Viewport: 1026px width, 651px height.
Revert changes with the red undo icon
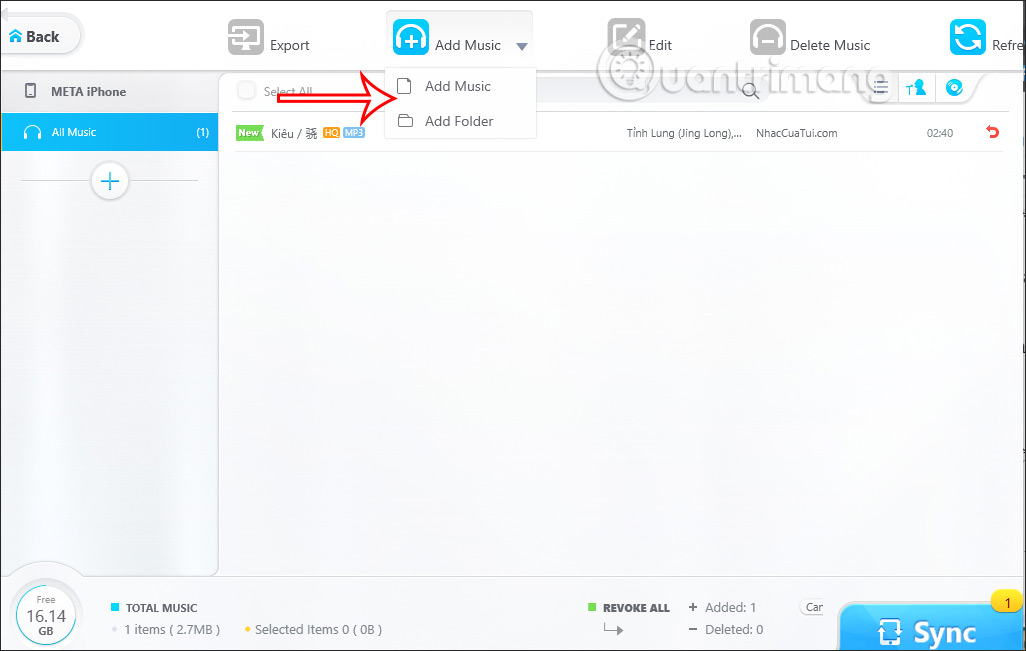pos(991,131)
